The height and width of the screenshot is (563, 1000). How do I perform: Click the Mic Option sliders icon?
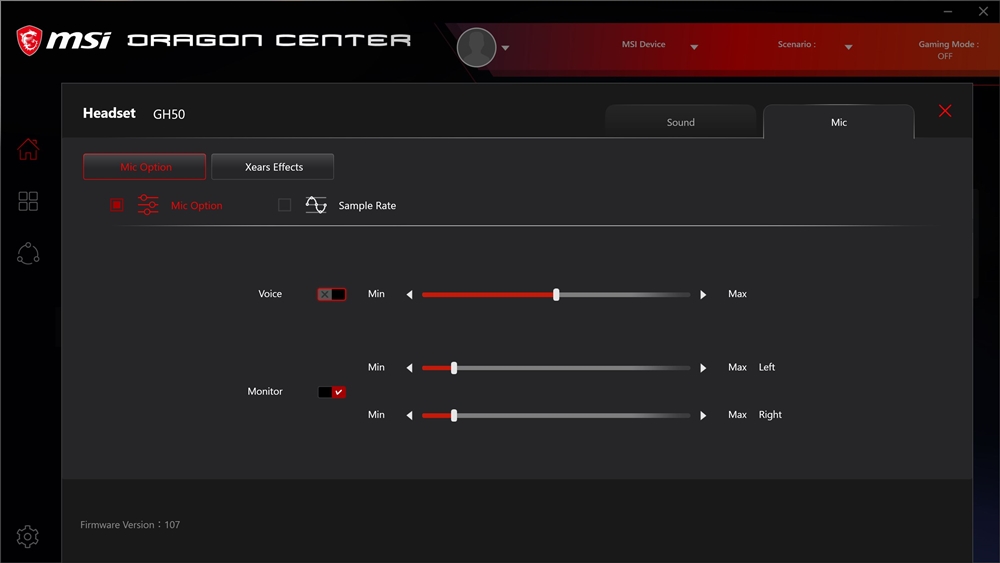(148, 205)
